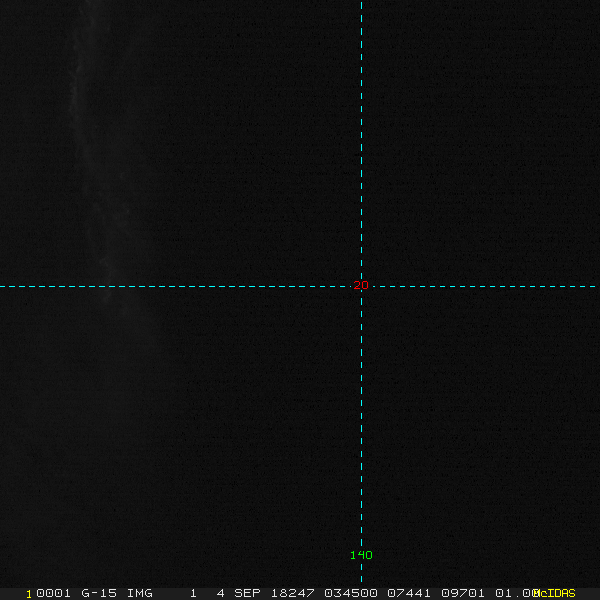Click the day number 4 before SEP

click(220, 593)
